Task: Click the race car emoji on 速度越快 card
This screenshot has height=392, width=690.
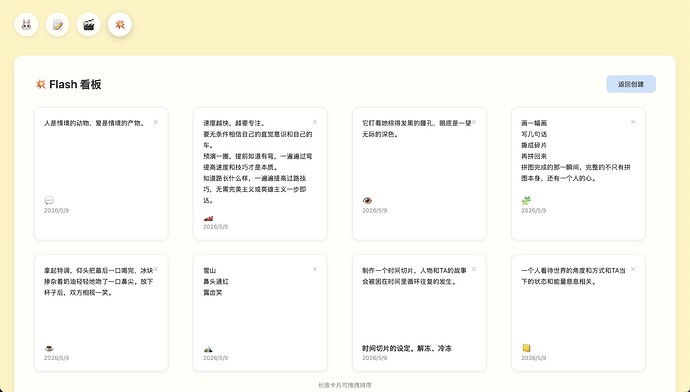Action: 208,218
